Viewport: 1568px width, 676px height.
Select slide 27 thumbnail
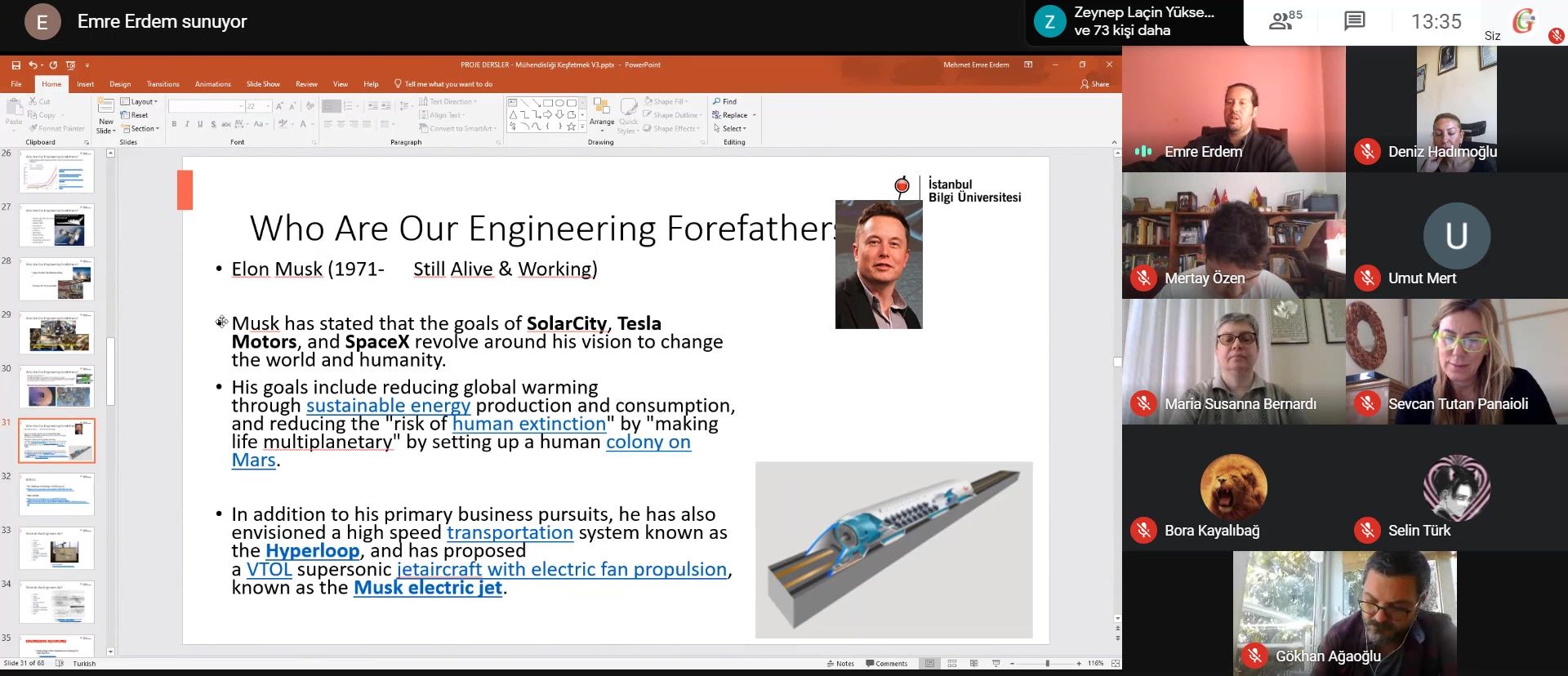56,225
